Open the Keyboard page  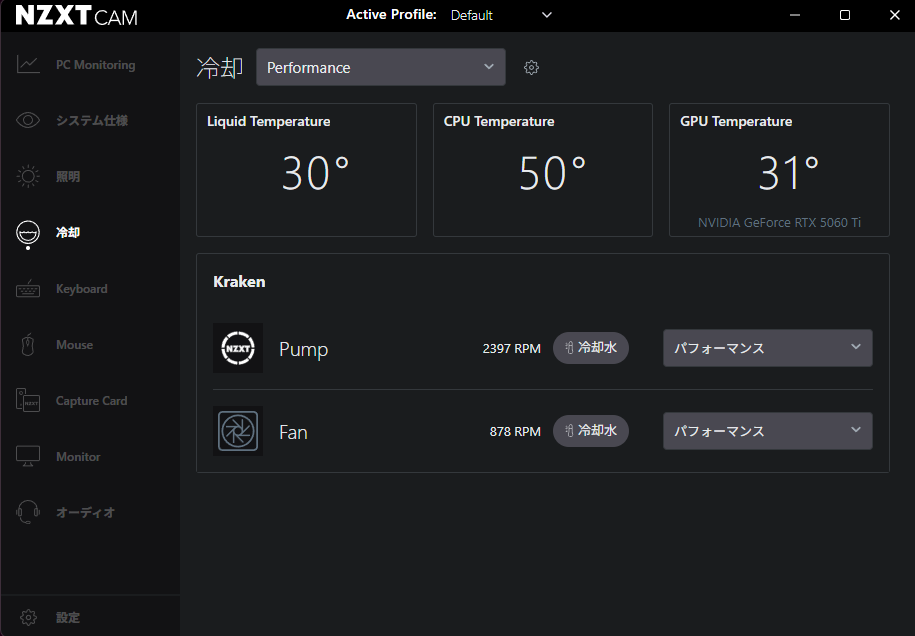[x=90, y=288]
